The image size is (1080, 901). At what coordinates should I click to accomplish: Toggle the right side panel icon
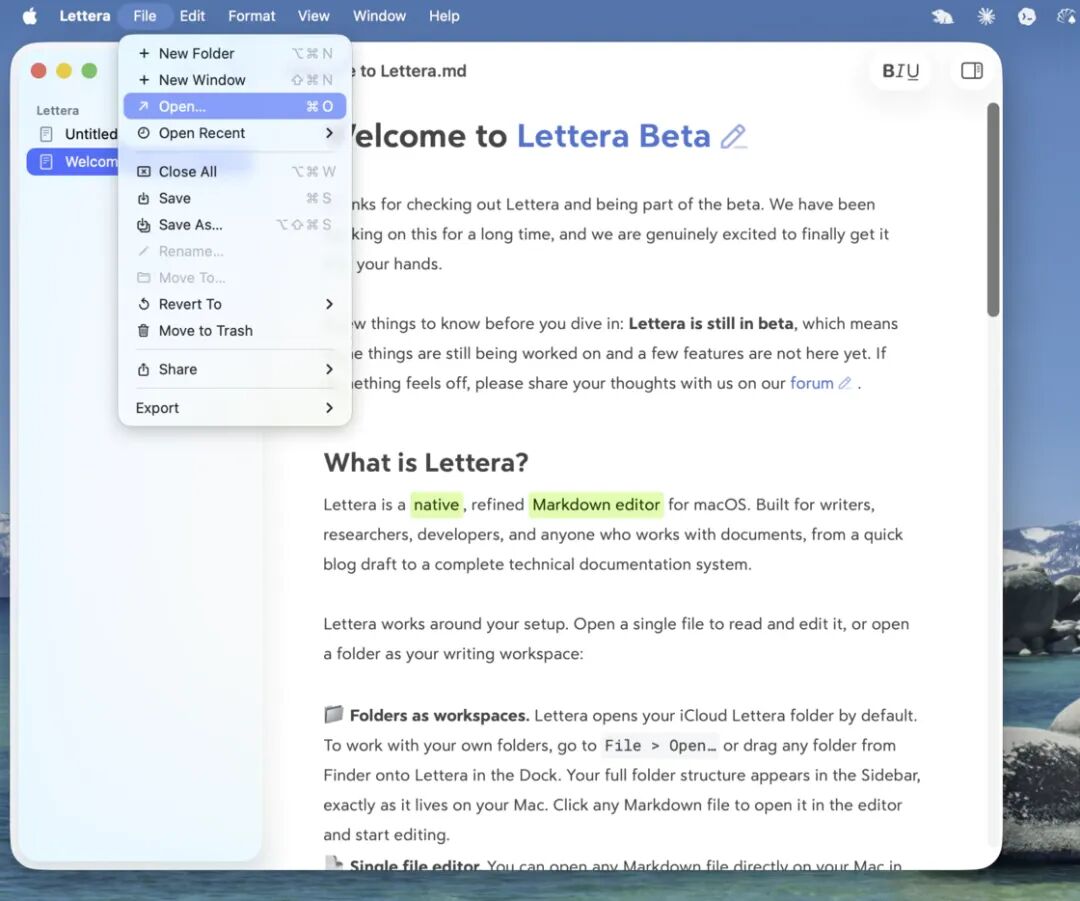click(x=972, y=71)
